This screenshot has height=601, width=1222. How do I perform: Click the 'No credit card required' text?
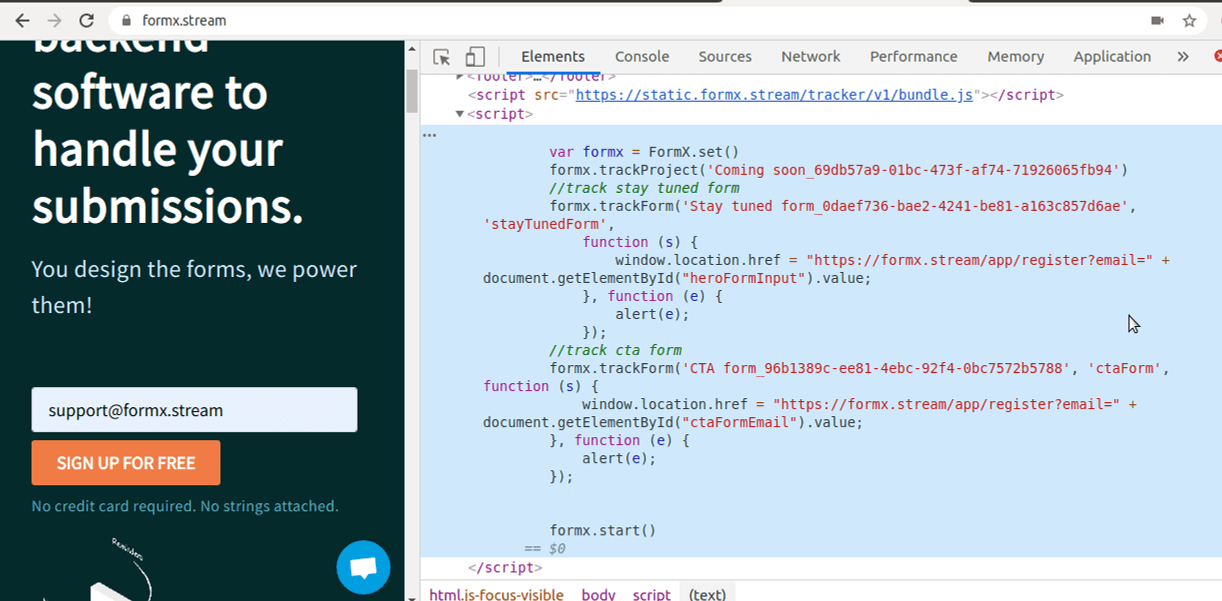pos(185,506)
